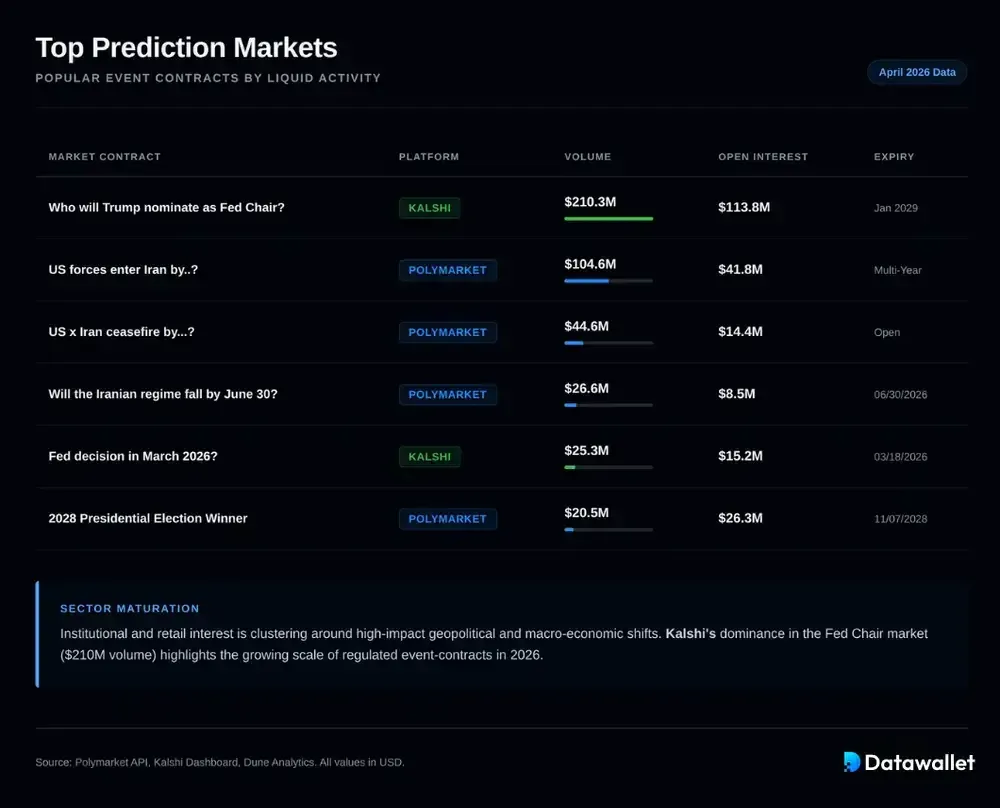Click the Expiry column header
Image resolution: width=1000 pixels, height=808 pixels.
pyautogui.click(x=893, y=157)
